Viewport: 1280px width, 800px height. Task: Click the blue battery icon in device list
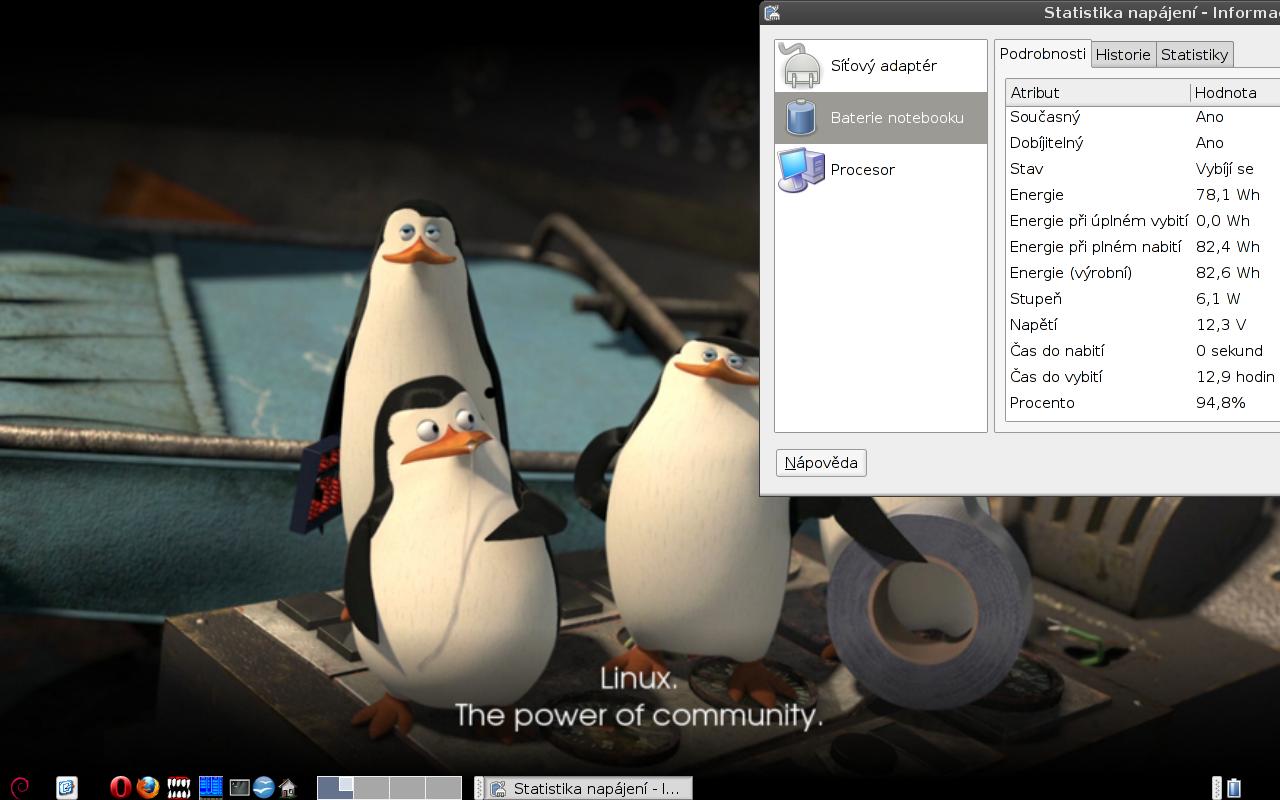coord(800,118)
